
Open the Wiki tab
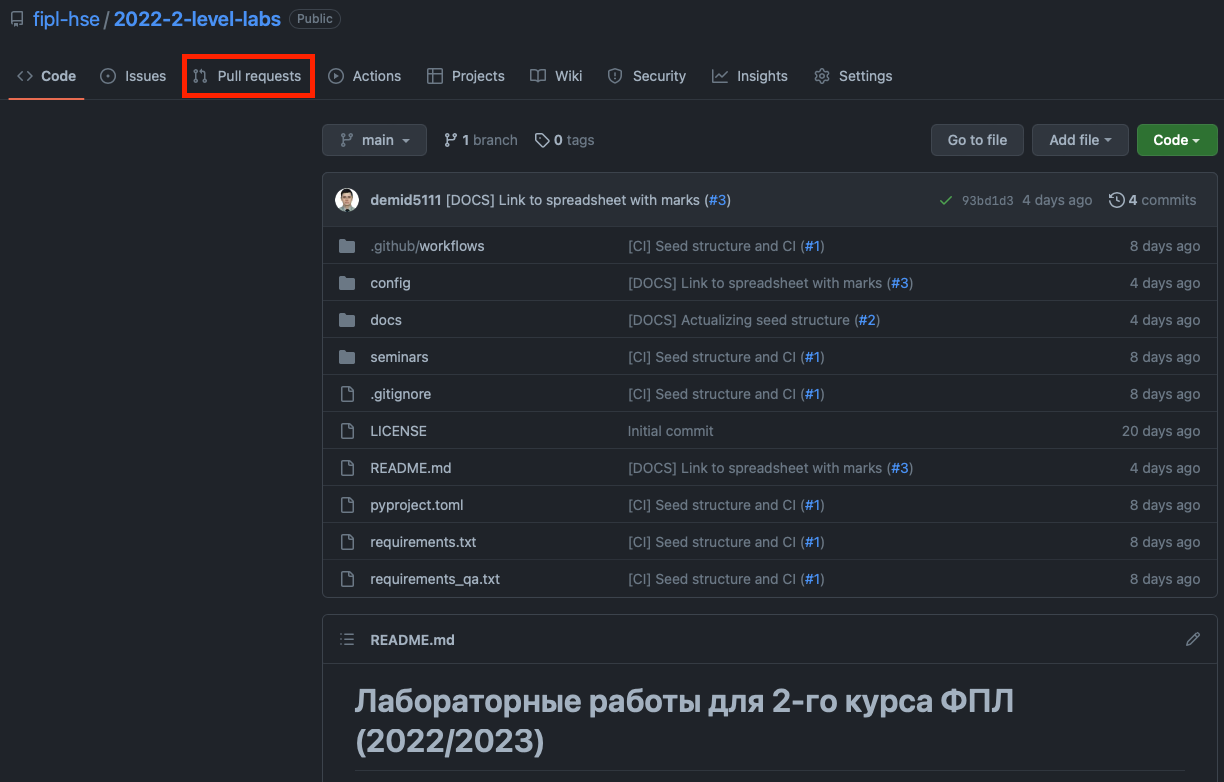click(556, 76)
